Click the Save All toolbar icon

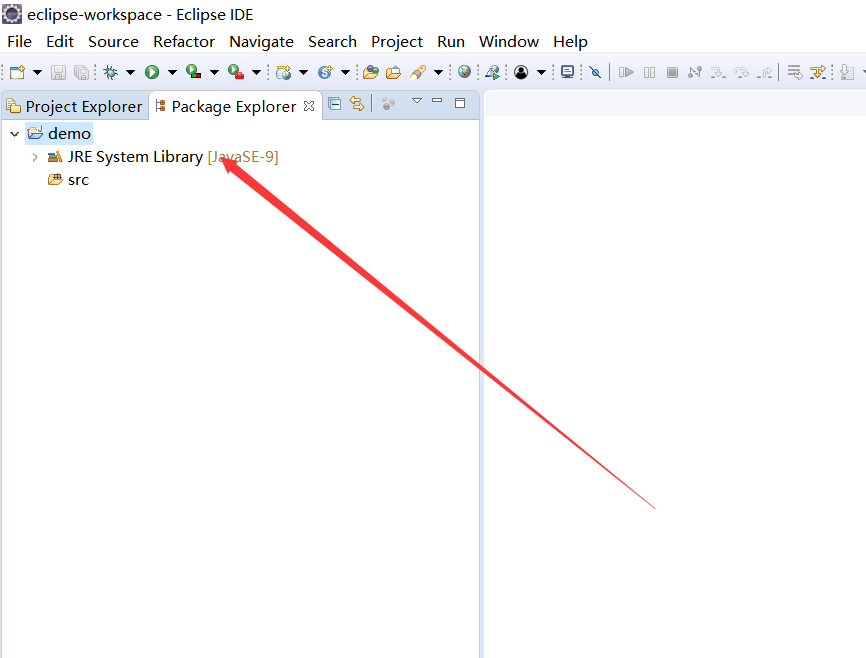point(81,72)
